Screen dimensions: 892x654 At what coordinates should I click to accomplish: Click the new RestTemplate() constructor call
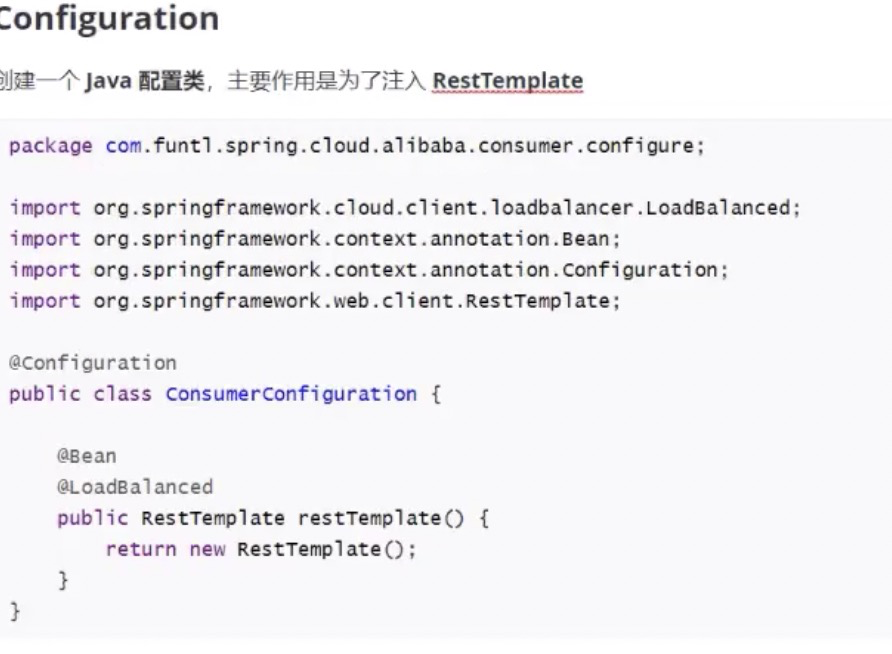[303, 549]
